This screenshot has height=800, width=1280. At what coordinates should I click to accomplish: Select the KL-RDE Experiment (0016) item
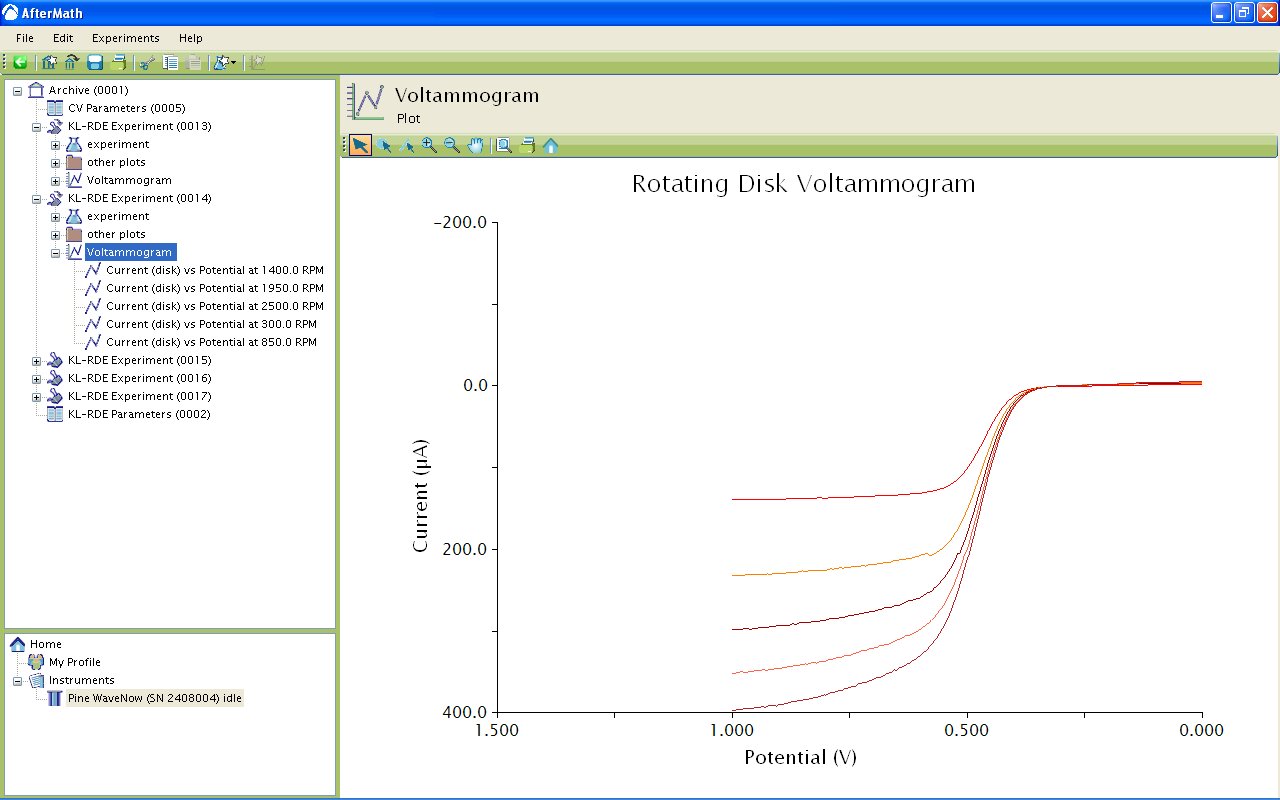pyautogui.click(x=139, y=378)
